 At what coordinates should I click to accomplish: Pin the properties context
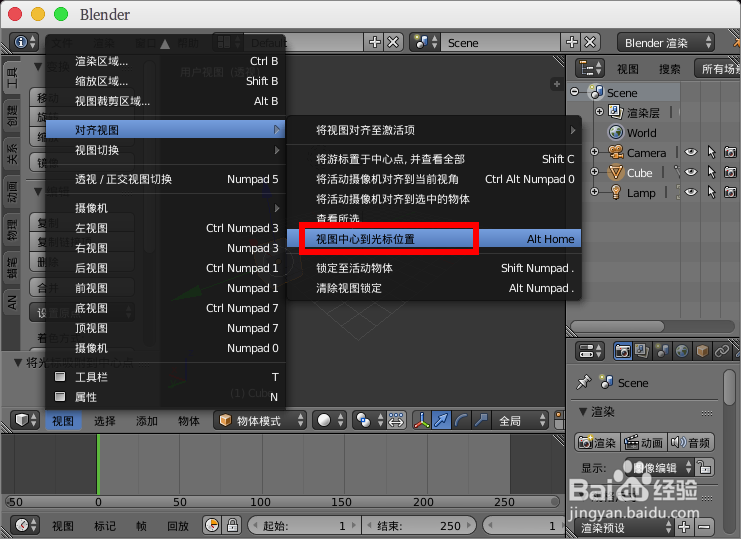[x=584, y=382]
